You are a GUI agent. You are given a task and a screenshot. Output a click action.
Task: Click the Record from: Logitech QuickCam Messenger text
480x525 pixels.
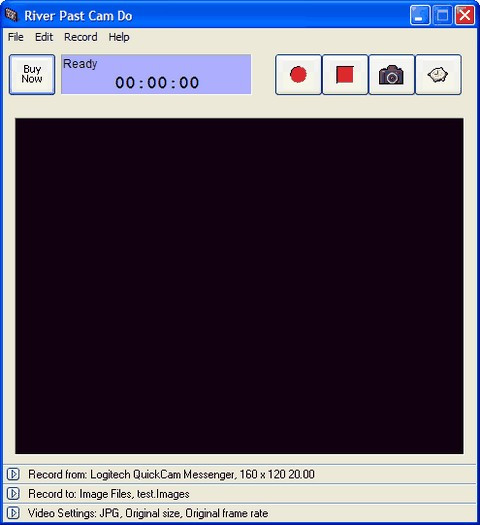coord(171,474)
